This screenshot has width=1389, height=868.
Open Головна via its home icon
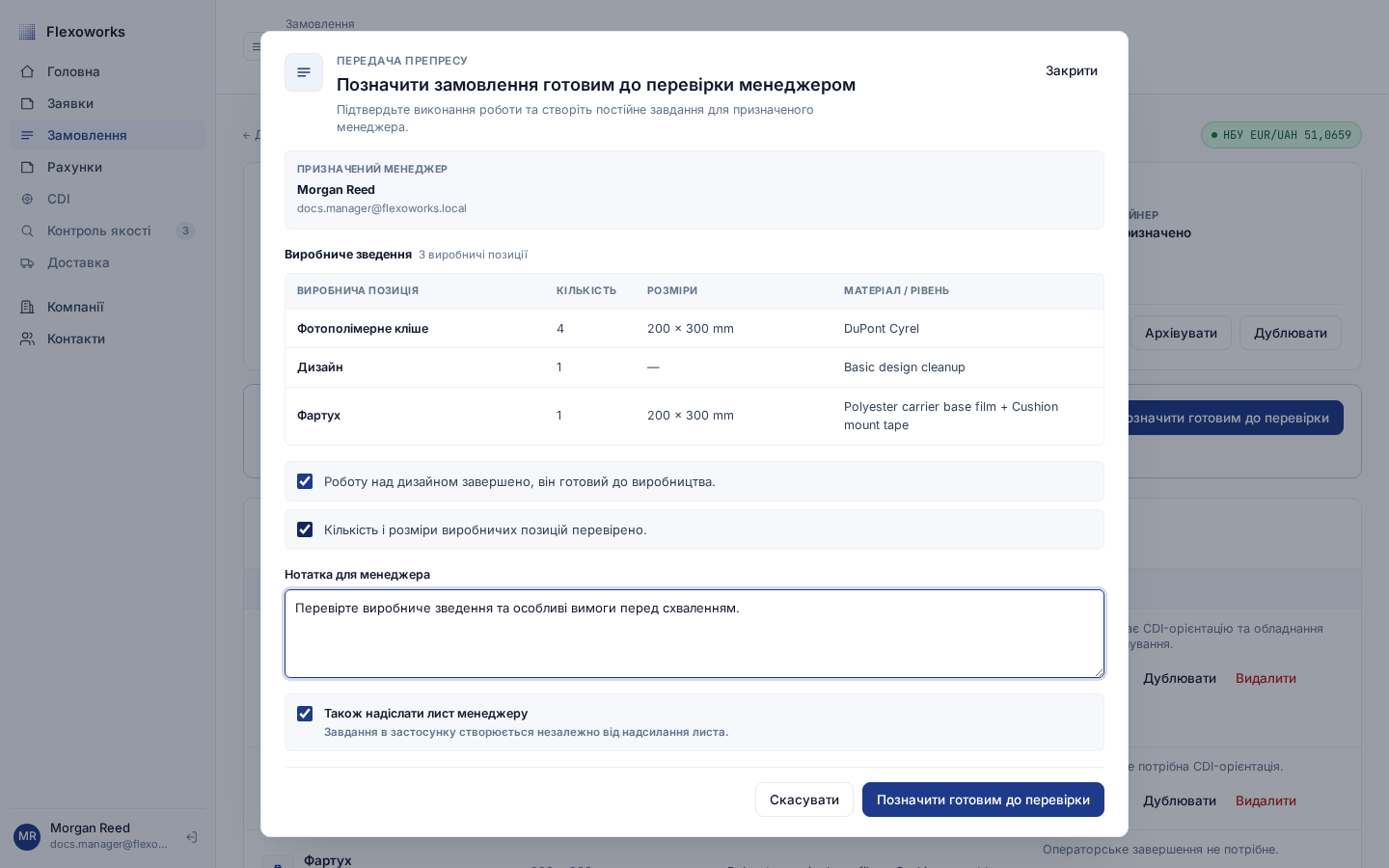pyautogui.click(x=27, y=71)
